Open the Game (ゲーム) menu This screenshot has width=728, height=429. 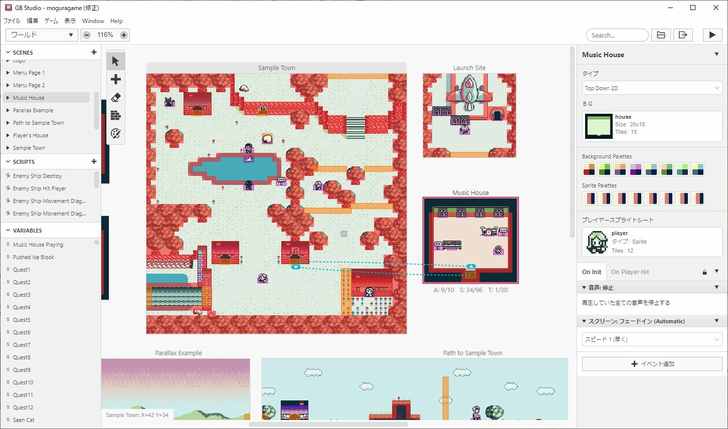click(x=51, y=21)
